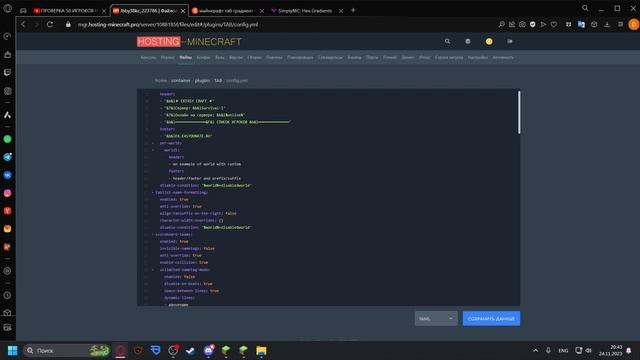Image resolution: width=640 pixels, height=360 pixels.
Task: Click the 'header:' line in editor
Action: coord(167,94)
